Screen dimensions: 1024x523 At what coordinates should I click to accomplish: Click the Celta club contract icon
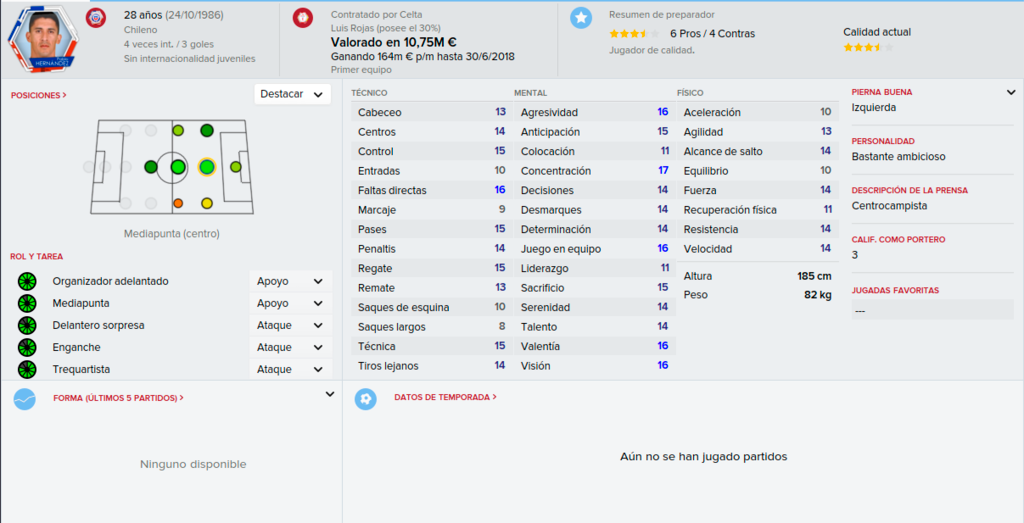[302, 18]
